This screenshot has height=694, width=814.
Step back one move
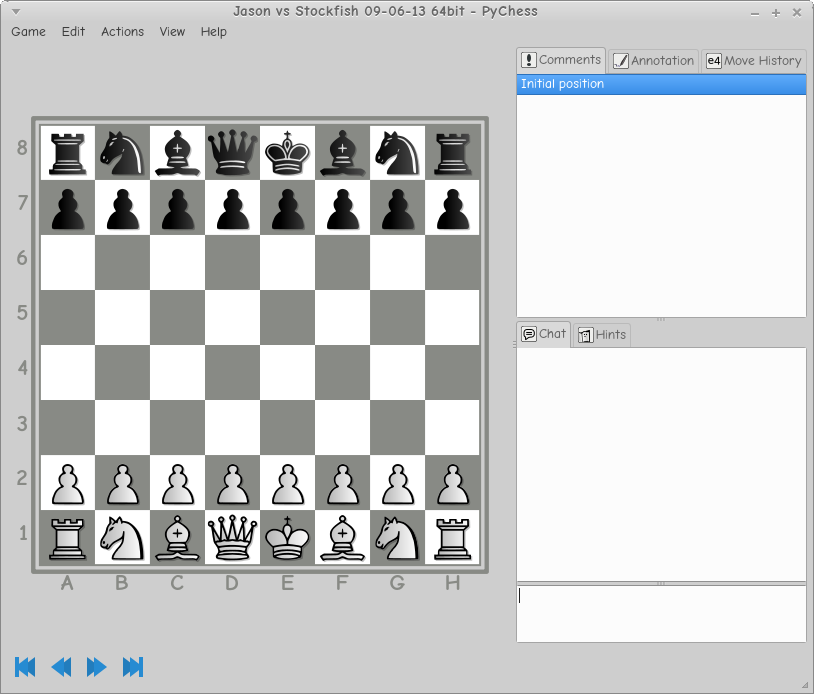(61, 667)
